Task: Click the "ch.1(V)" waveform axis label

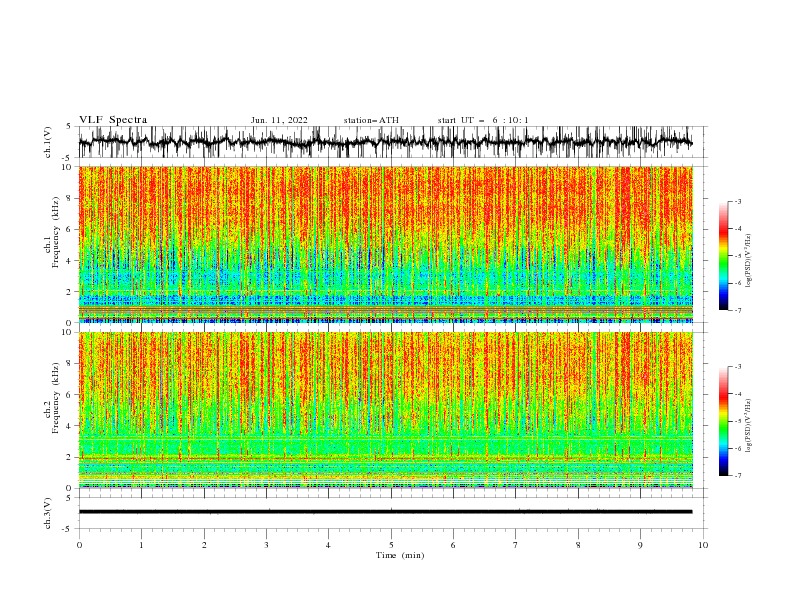Action: (x=48, y=142)
